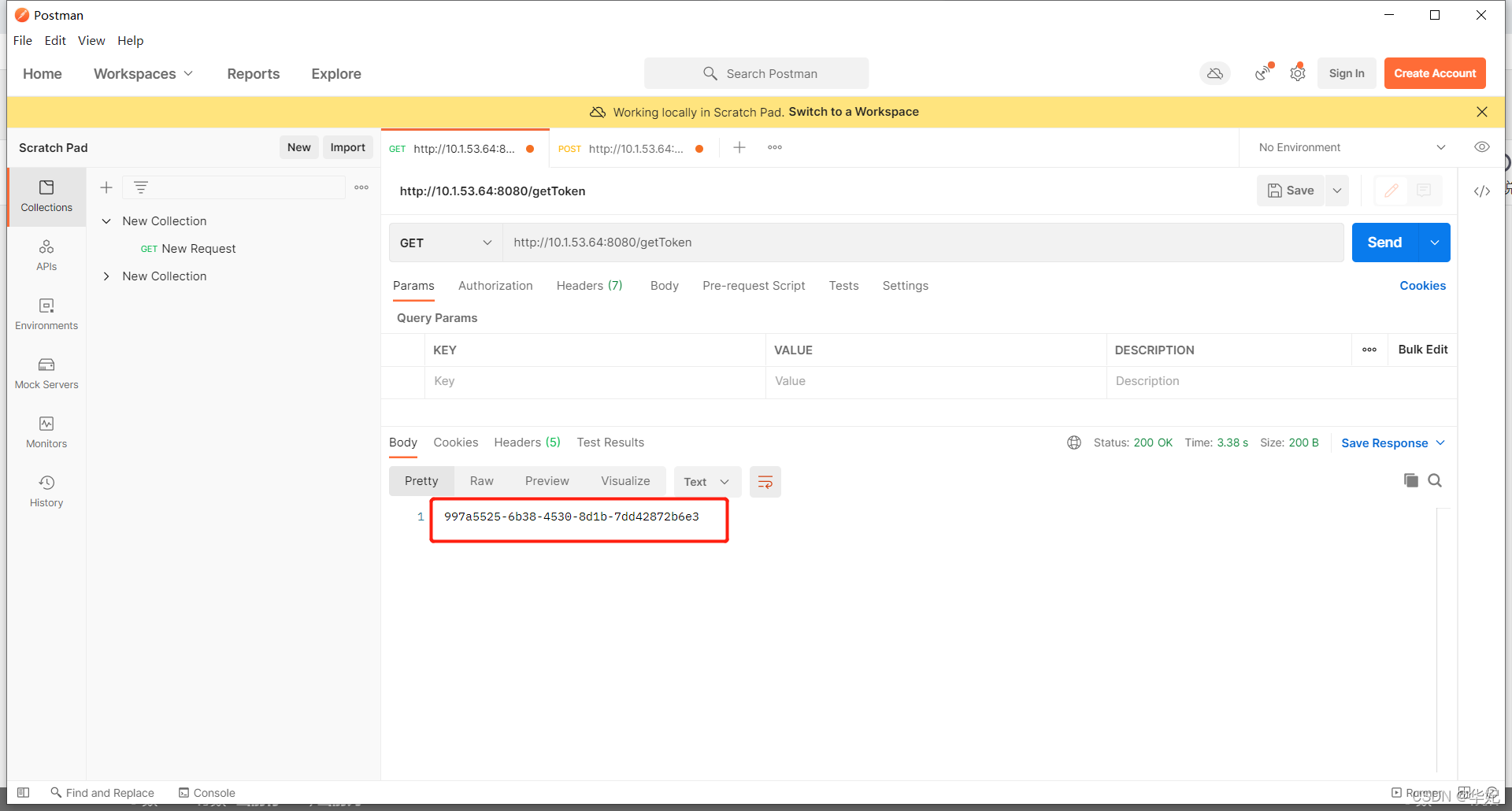
Task: Switch to the Settings tab
Action: pyautogui.click(x=905, y=286)
